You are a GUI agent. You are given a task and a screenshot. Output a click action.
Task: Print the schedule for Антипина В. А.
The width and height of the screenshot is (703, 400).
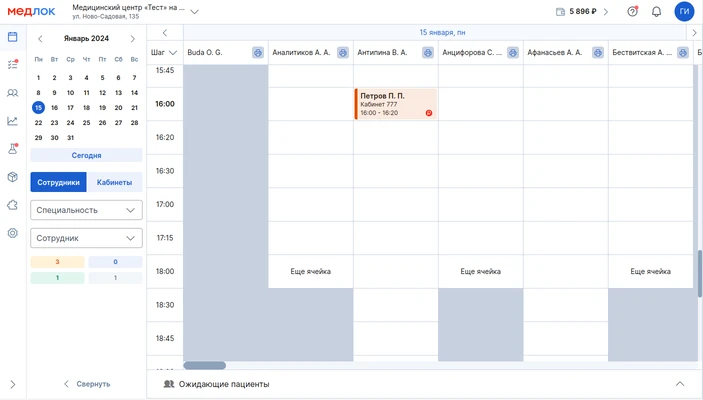point(428,52)
